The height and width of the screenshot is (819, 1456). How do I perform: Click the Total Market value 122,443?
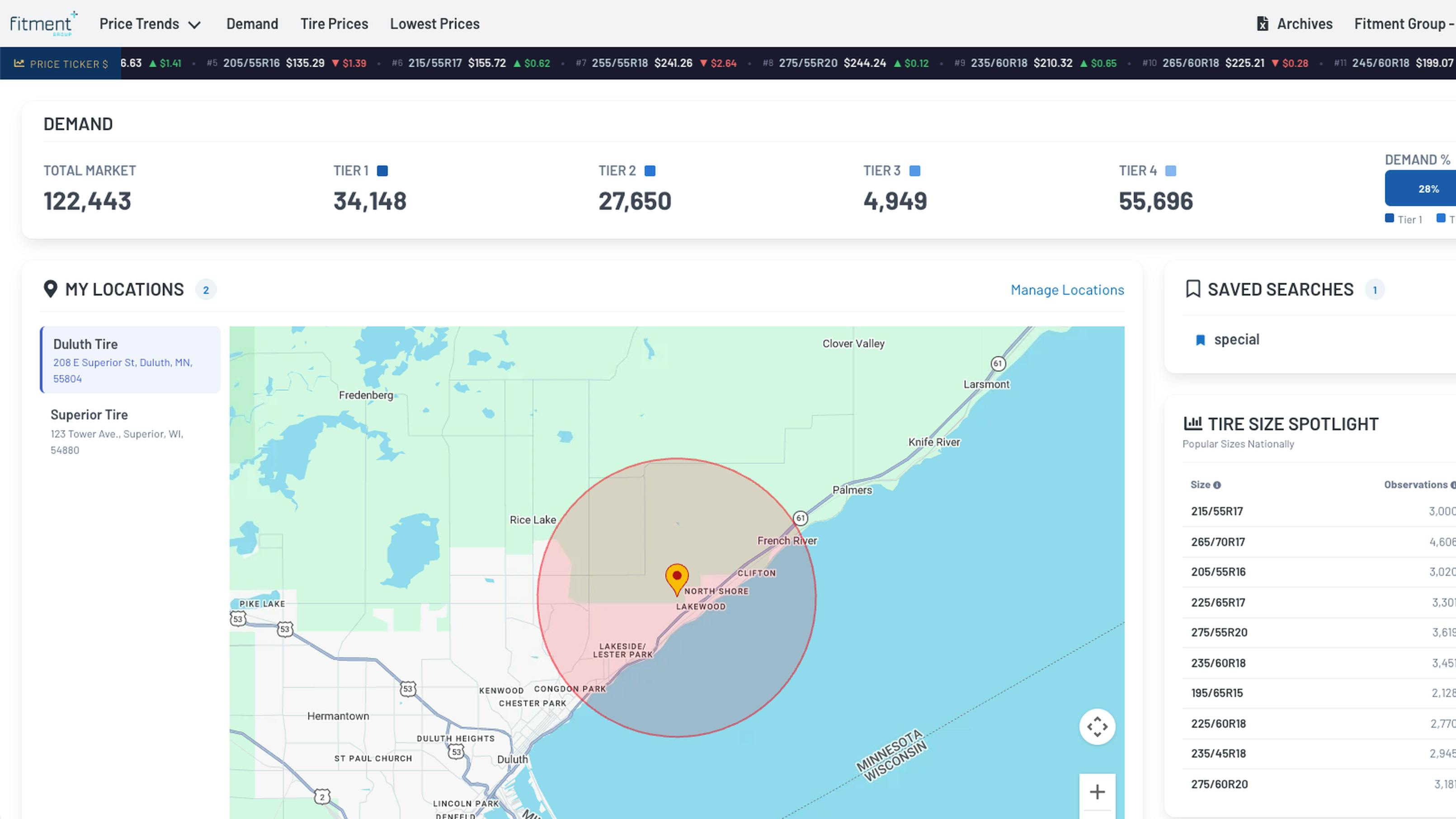(x=87, y=201)
